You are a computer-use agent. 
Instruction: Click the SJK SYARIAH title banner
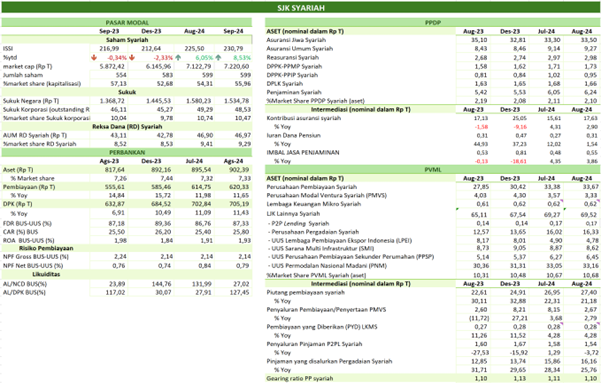pyautogui.click(x=300, y=7)
